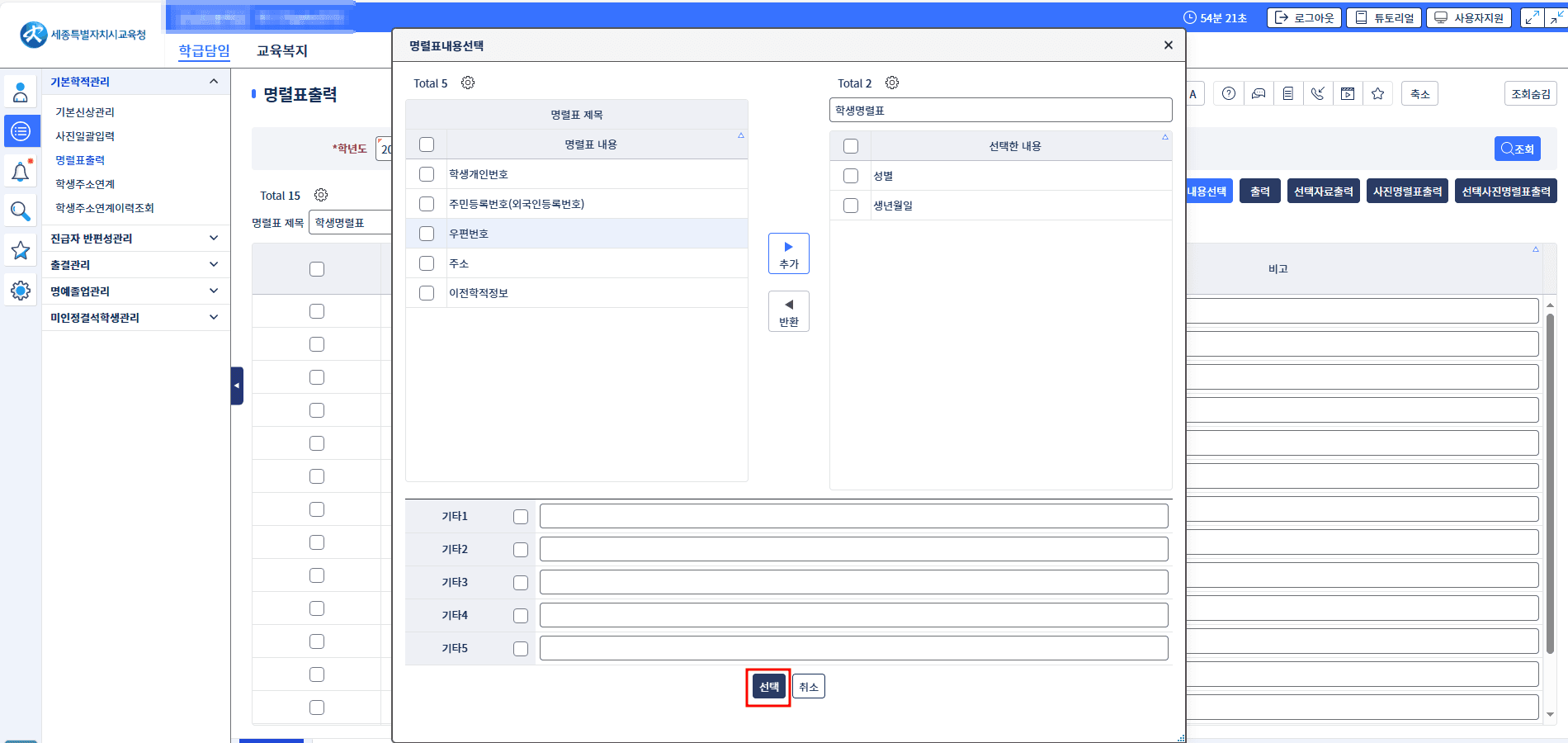Check the 이전학적정보 checkbox

coord(427,293)
